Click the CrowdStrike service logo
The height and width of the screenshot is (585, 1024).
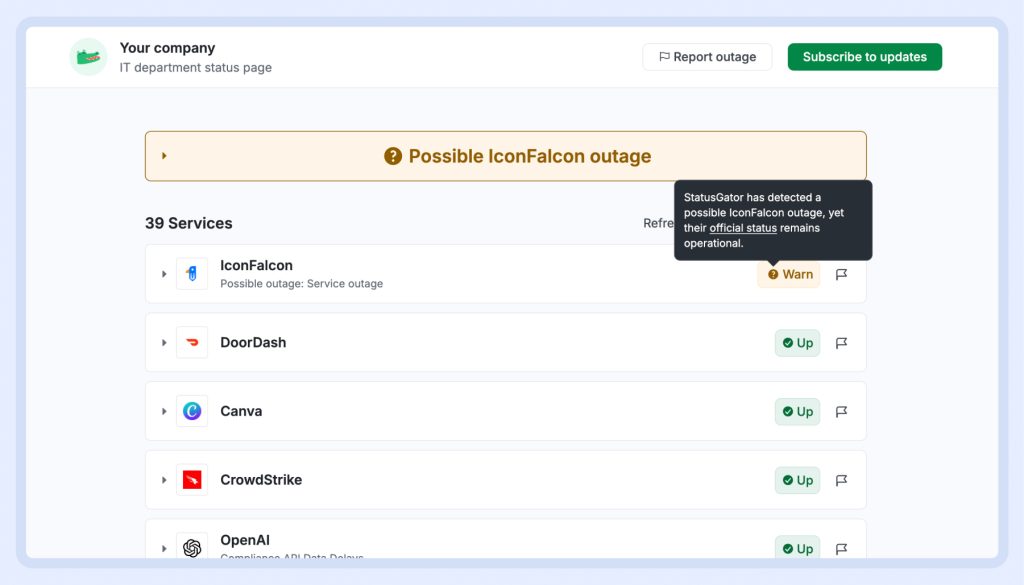(192, 480)
